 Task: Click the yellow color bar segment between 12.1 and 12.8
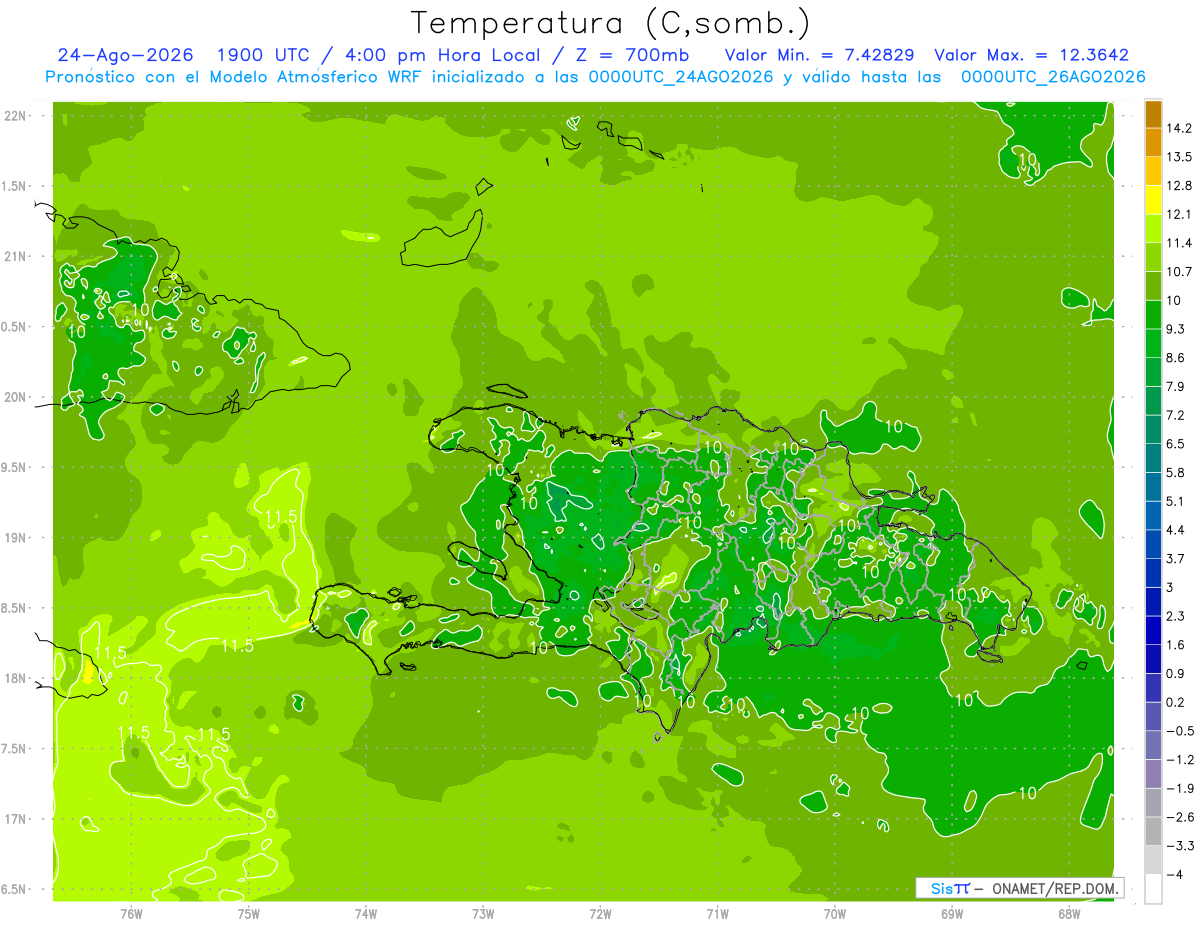point(1153,200)
